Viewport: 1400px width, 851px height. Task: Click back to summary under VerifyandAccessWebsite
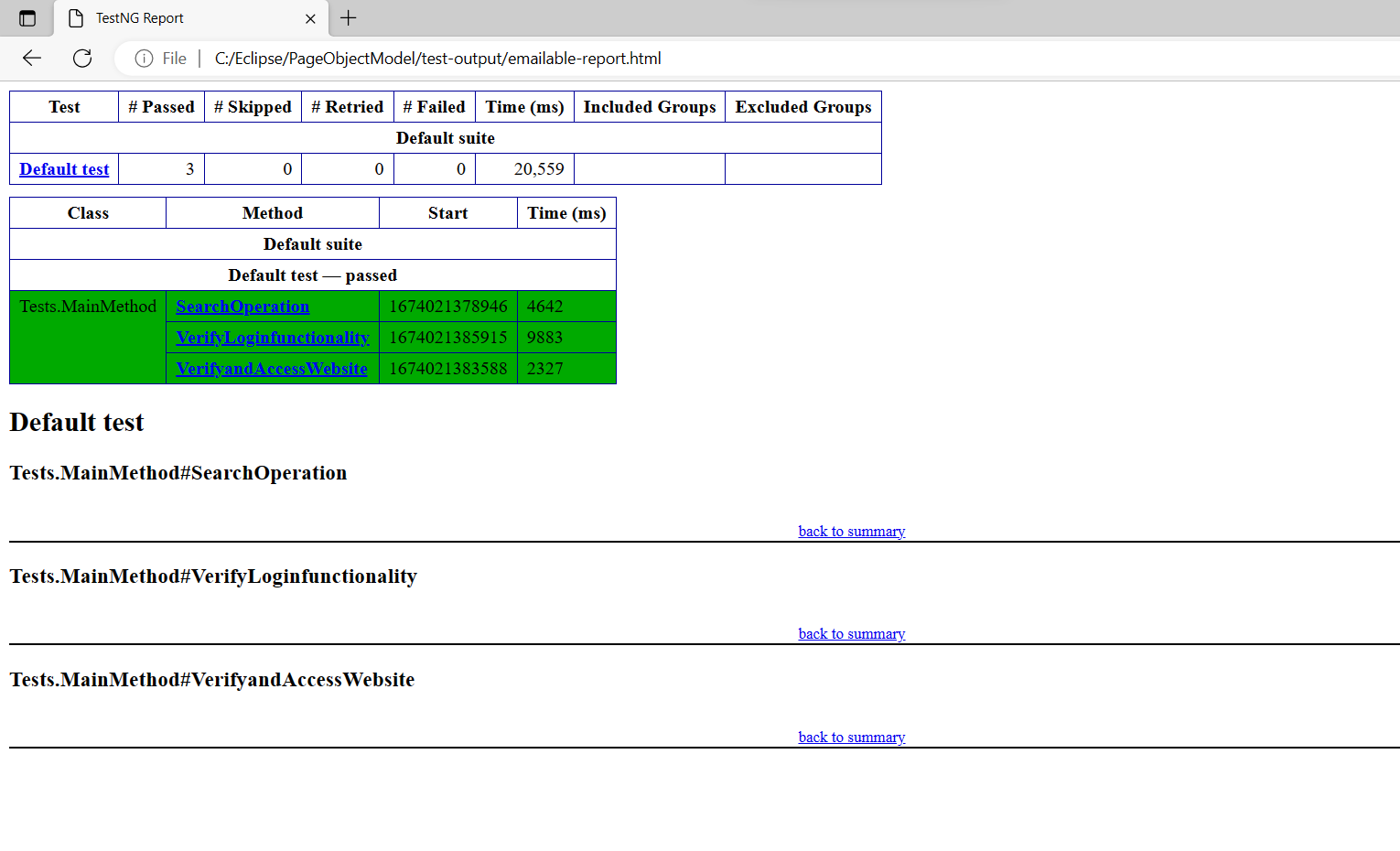(851, 738)
